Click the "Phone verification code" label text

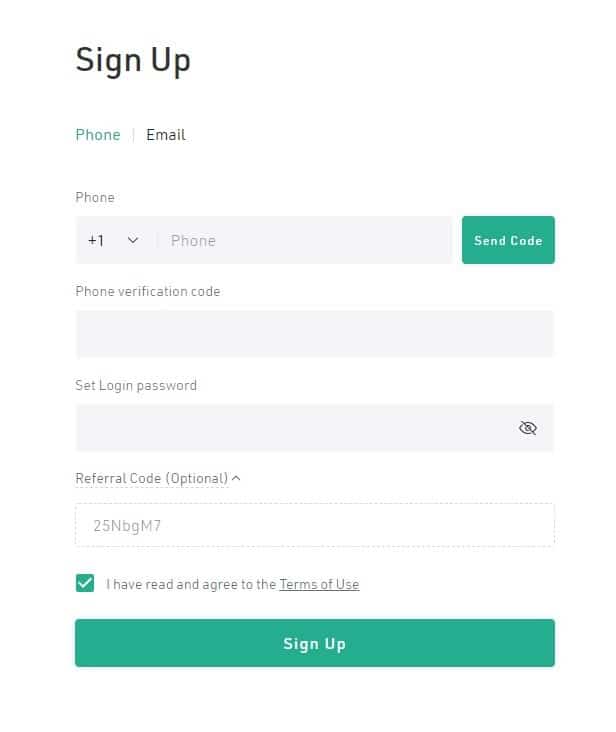[148, 291]
